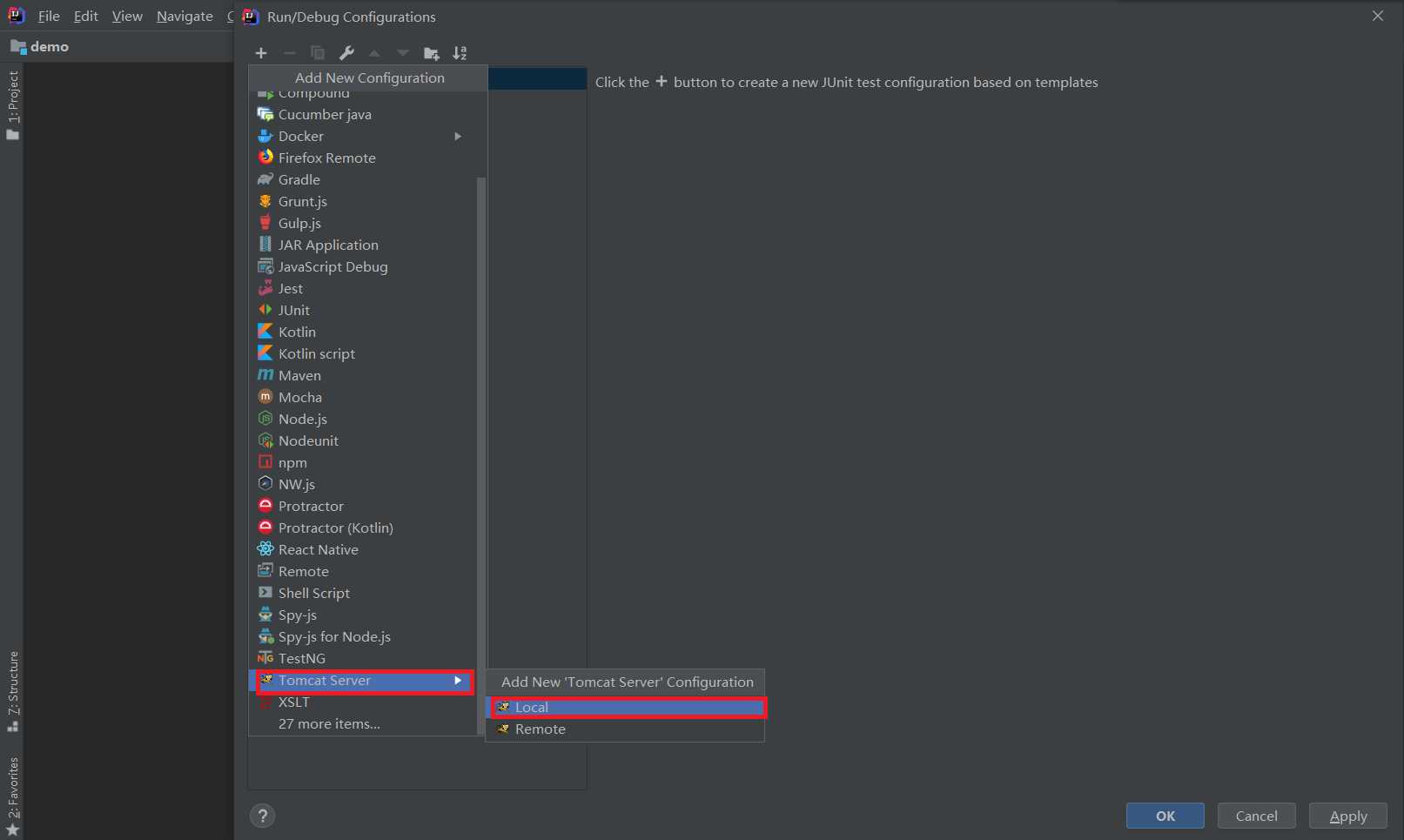Open the View menu in IDE window
This screenshot has height=840, width=1404.
click(127, 16)
